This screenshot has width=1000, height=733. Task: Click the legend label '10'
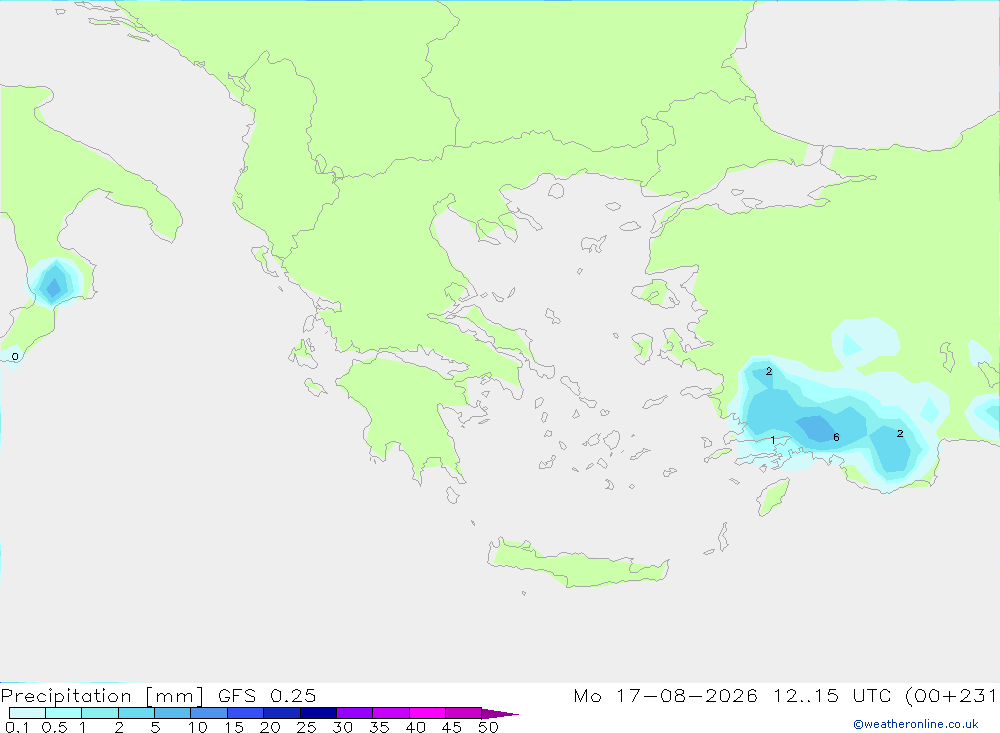(x=198, y=727)
